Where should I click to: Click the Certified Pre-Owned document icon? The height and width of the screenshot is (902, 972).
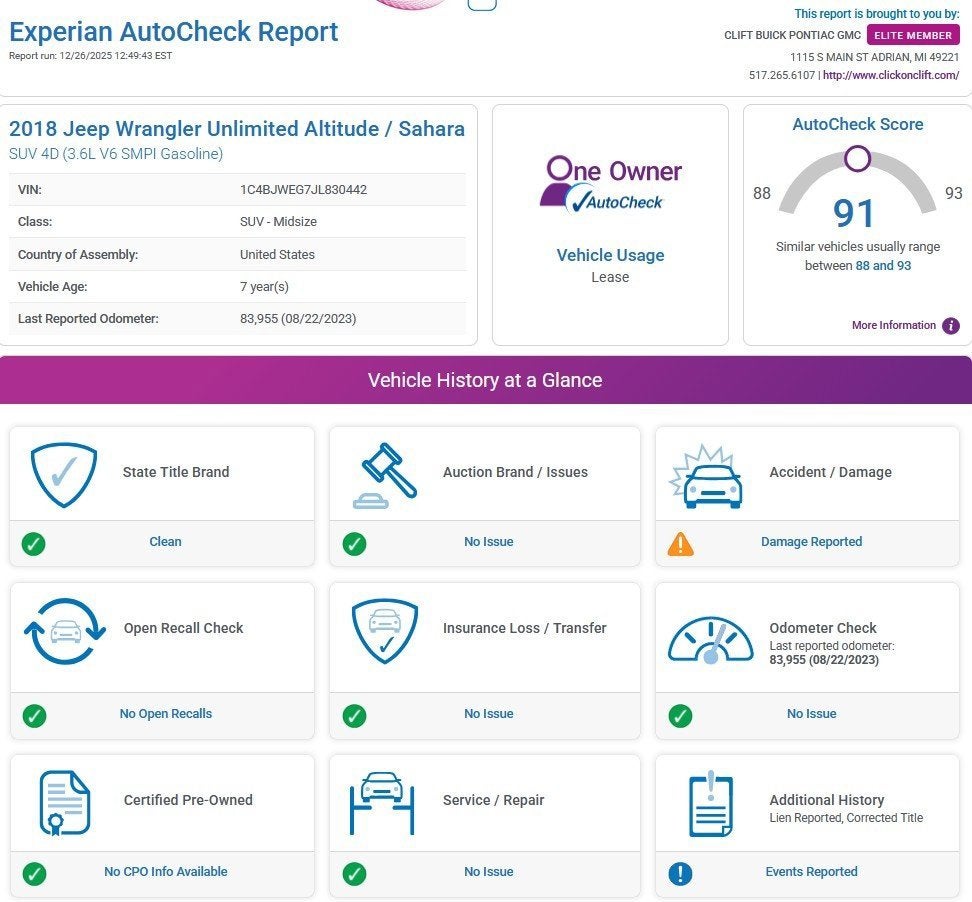(x=65, y=802)
